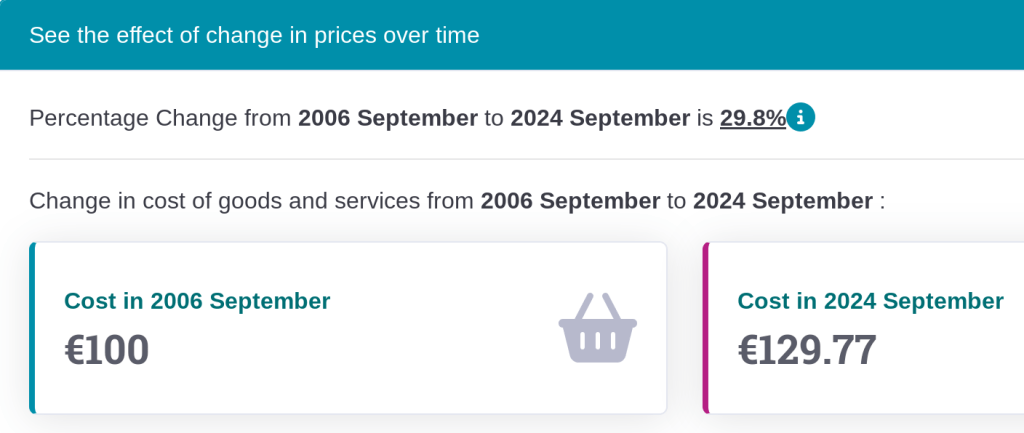Screen dimensions: 1024x433
Task: Click the magenta border of 2024 card
Action: pos(706,328)
